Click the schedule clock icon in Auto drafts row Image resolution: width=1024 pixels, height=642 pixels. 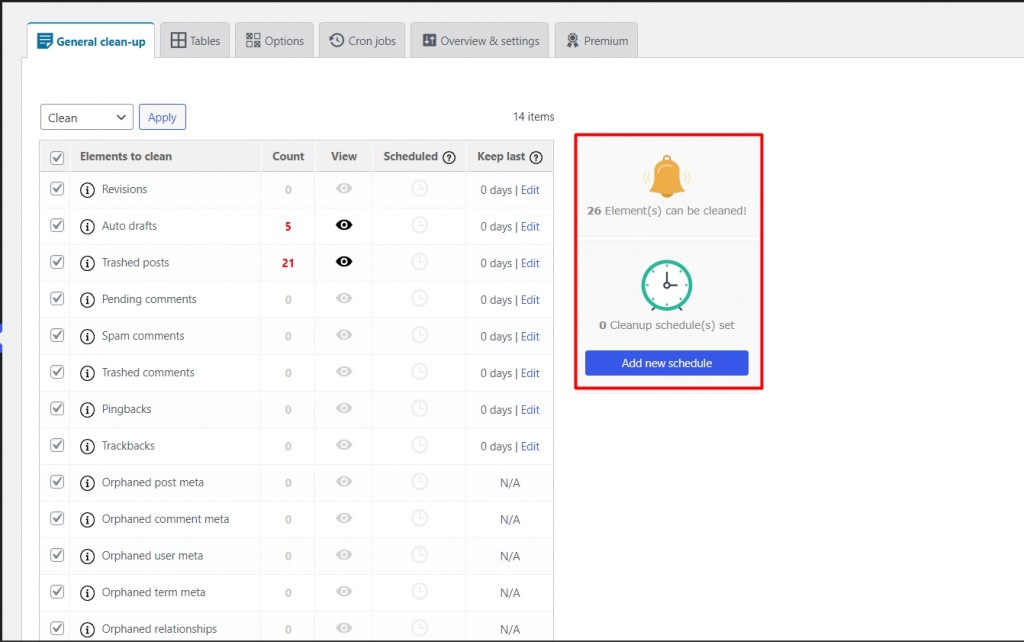tap(419, 225)
